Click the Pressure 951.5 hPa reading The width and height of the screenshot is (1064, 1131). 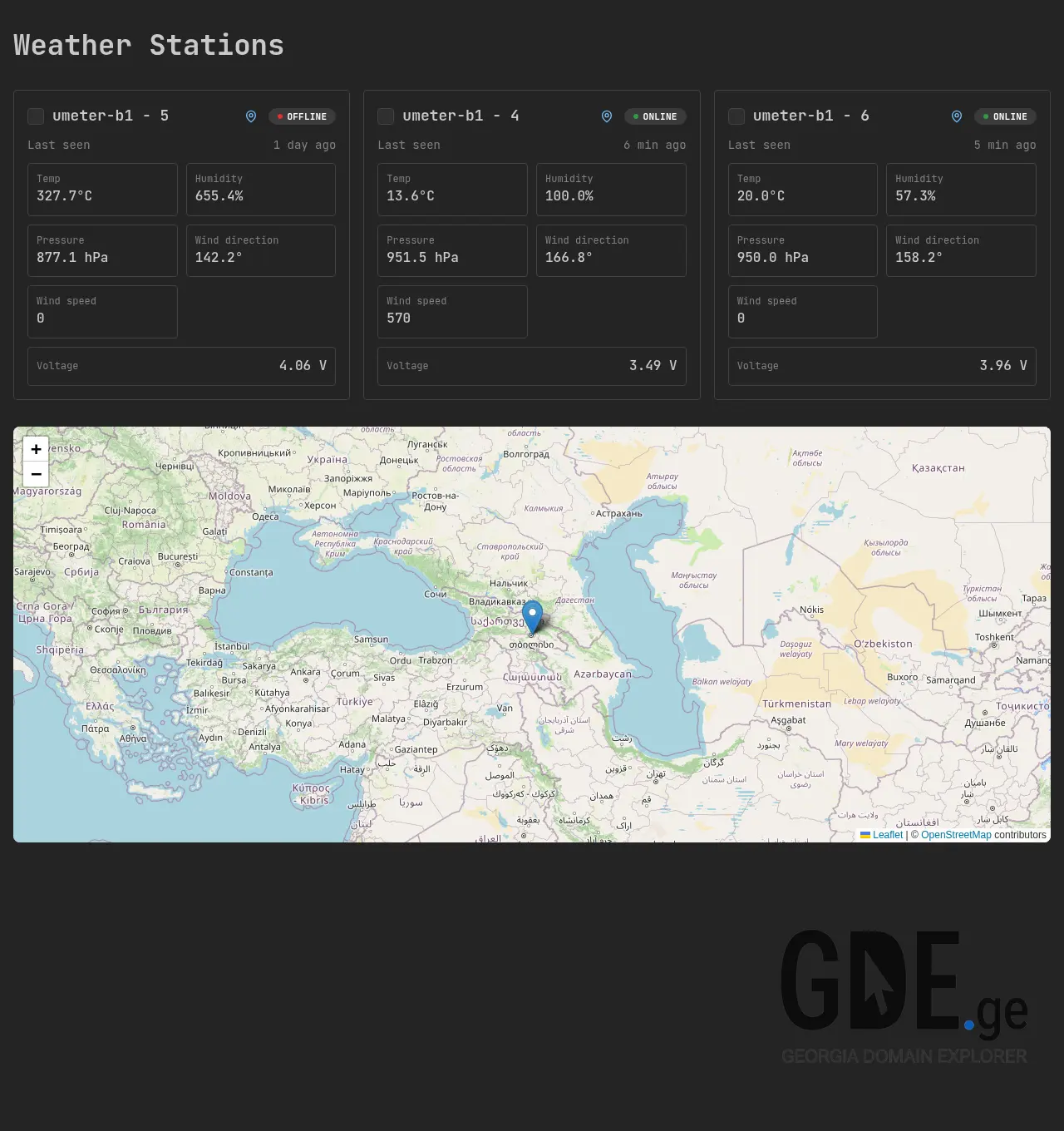point(452,250)
